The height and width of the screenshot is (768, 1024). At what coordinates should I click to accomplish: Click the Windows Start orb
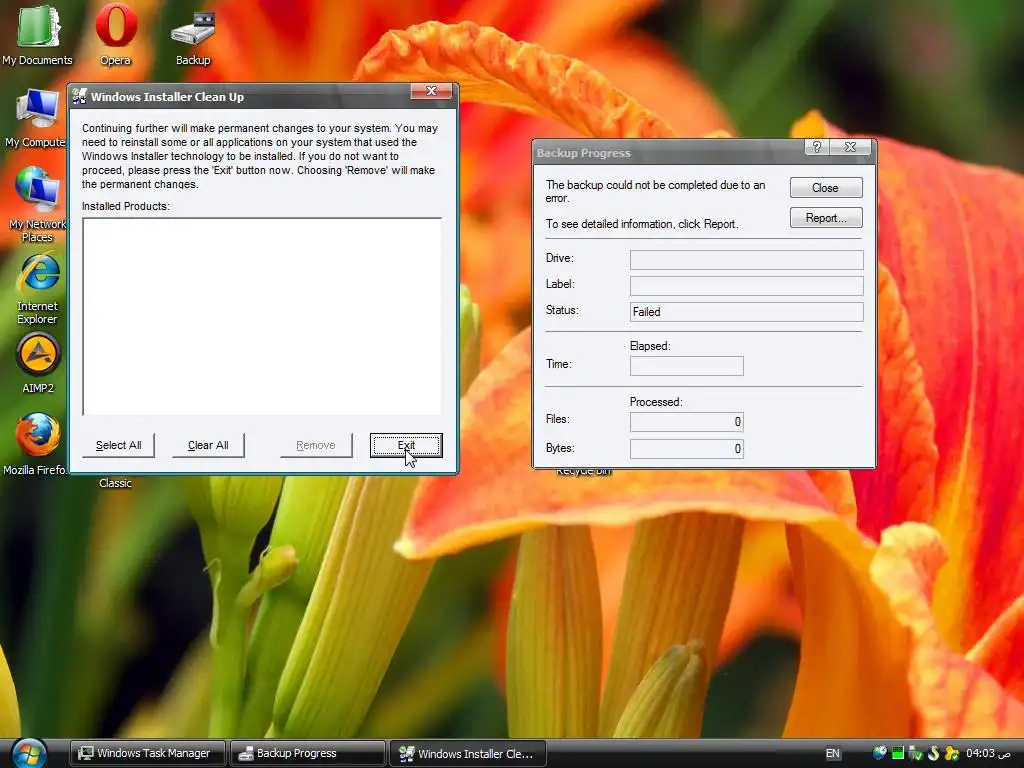pyautogui.click(x=29, y=754)
